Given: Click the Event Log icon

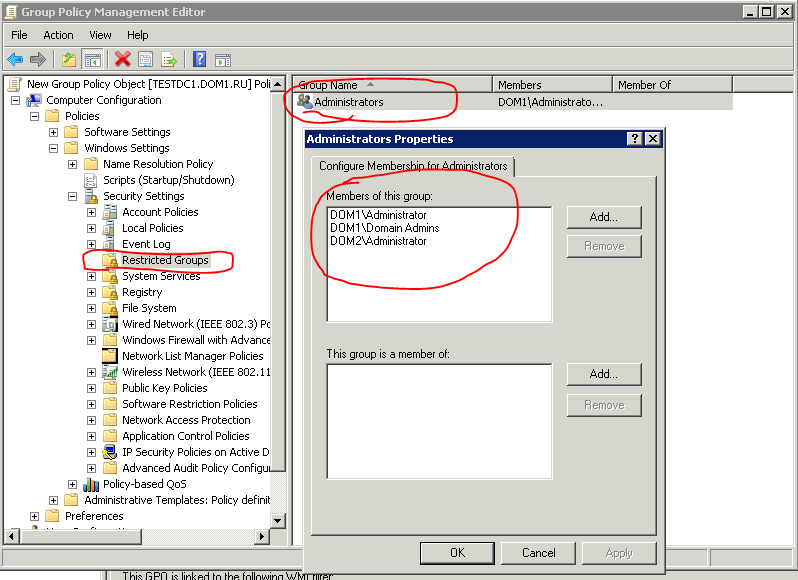Looking at the screenshot, I should point(109,244).
